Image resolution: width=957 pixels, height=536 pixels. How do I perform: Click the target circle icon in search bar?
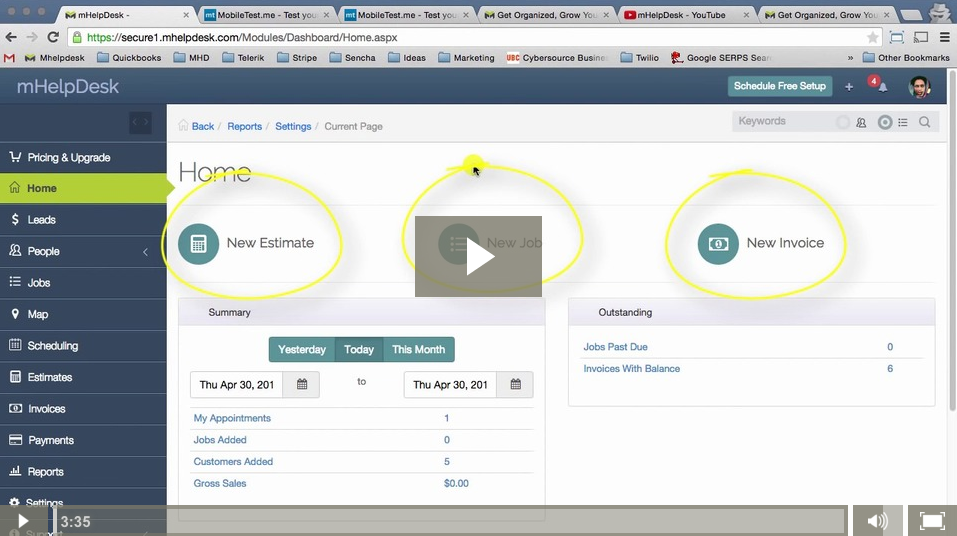coord(884,122)
